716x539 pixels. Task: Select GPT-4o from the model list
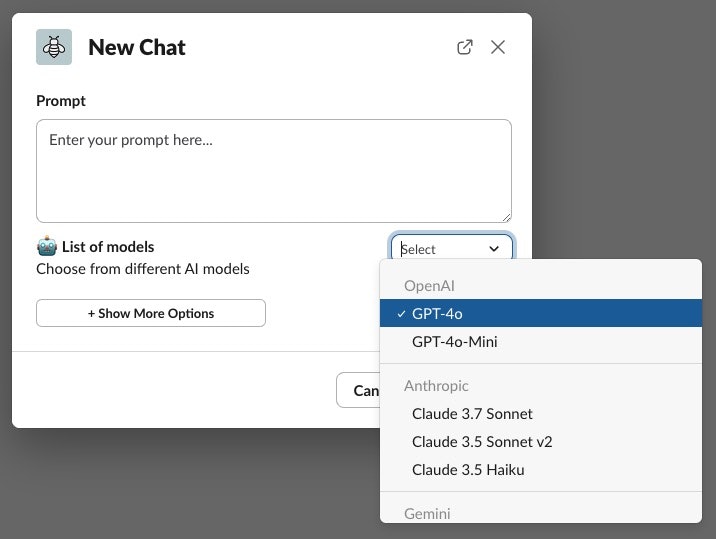[438, 314]
